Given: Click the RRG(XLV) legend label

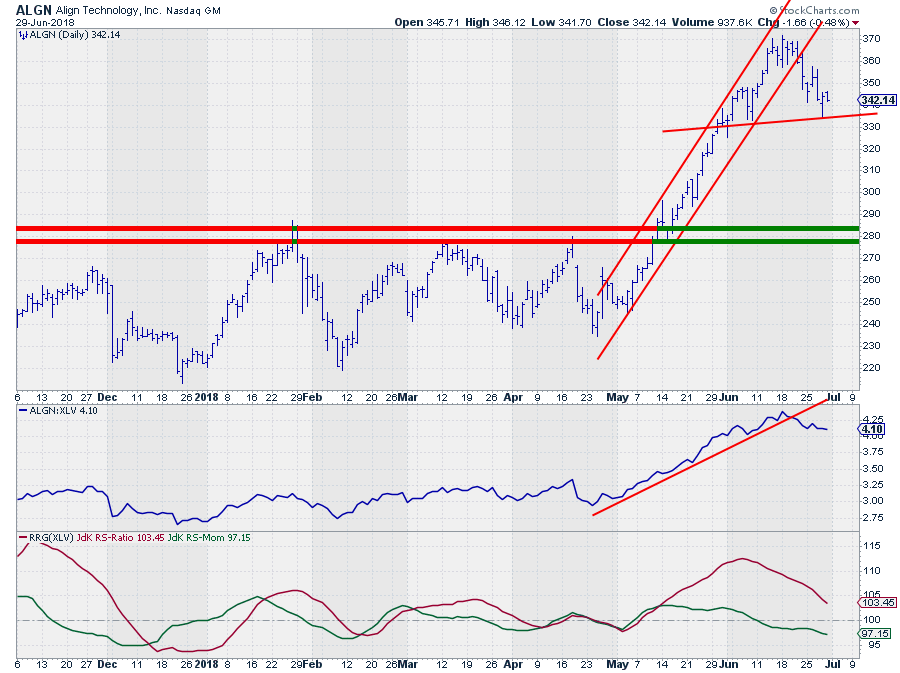Looking at the screenshot, I should (x=51, y=538).
